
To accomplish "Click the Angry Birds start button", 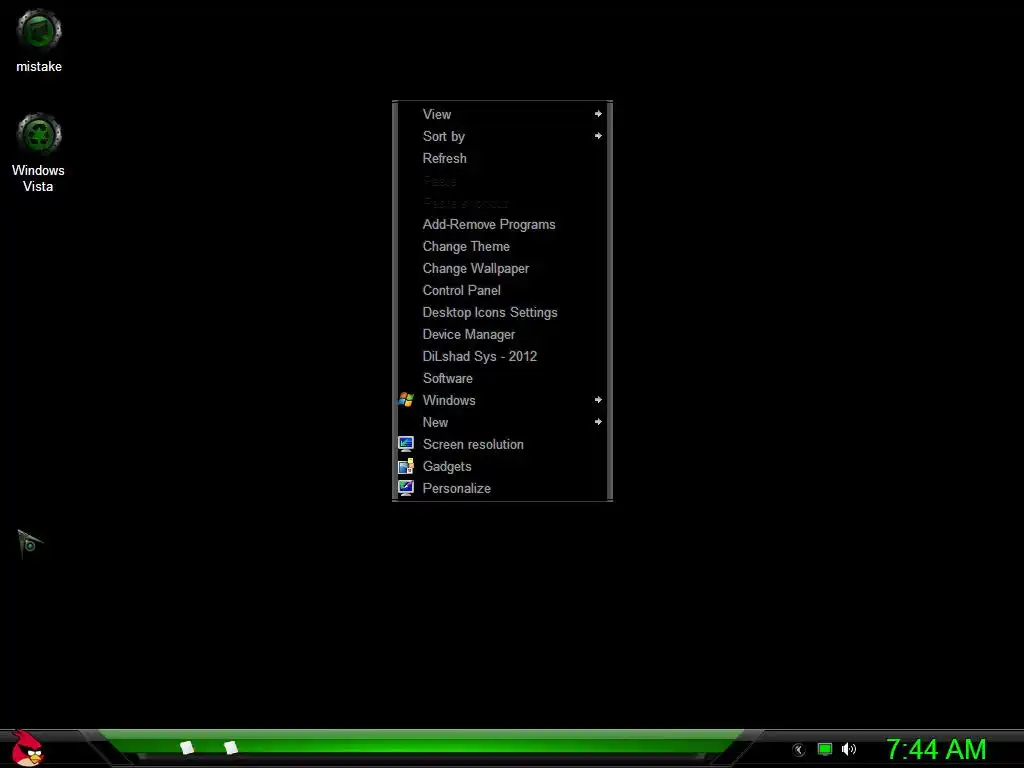I will coord(27,748).
